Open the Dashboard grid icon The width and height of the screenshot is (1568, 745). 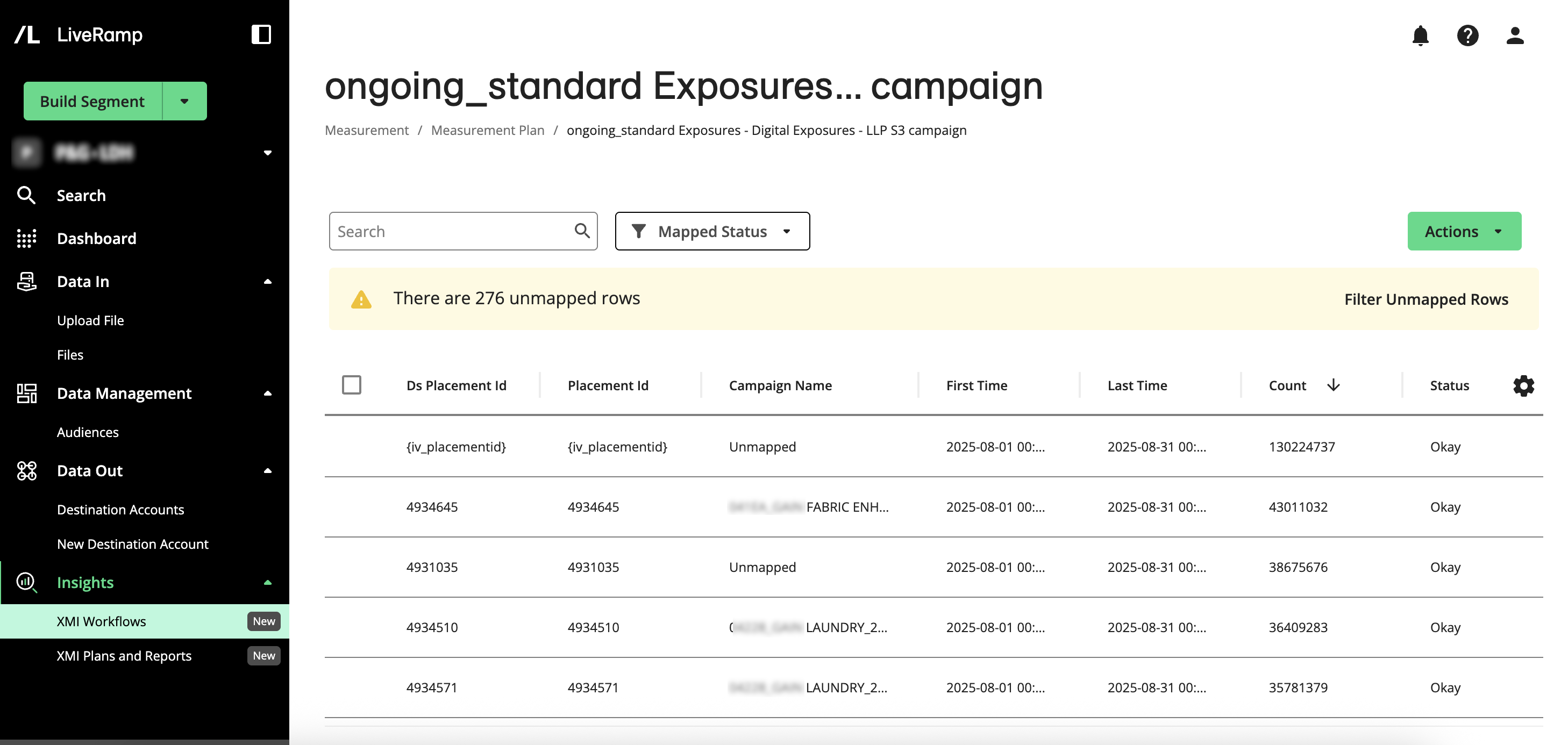point(26,239)
